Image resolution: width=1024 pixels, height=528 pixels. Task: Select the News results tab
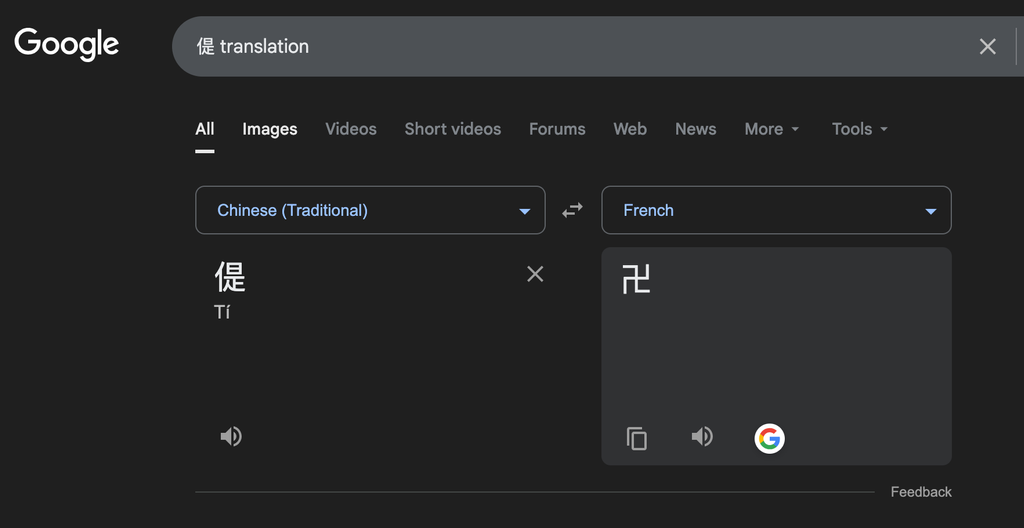point(695,129)
